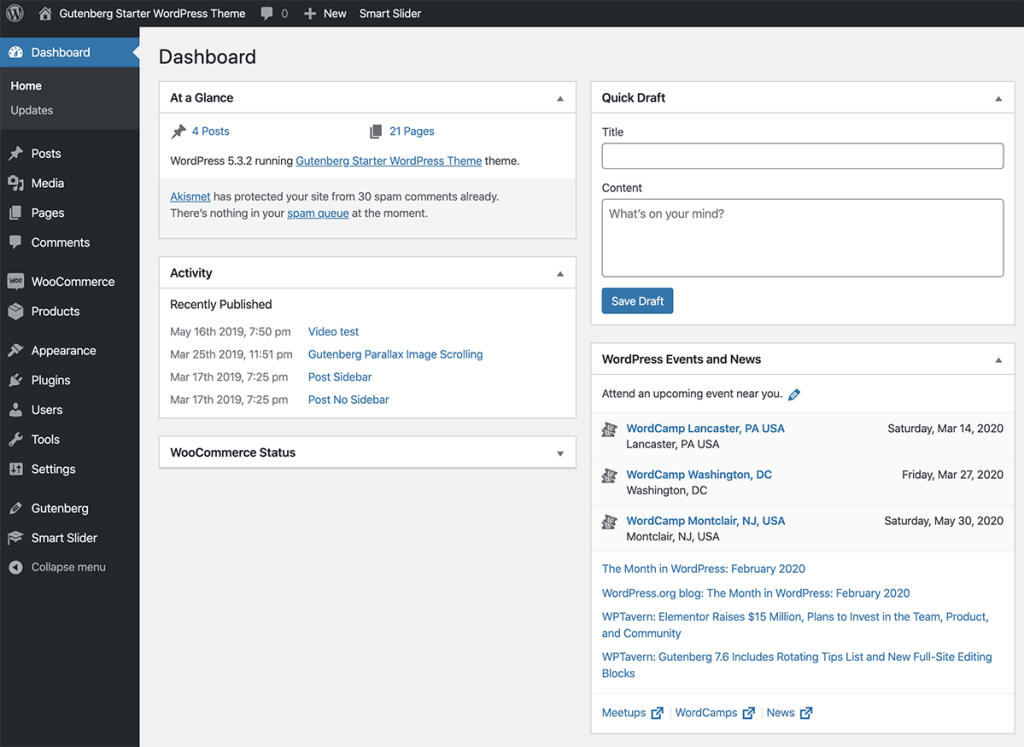Click the Quick Draft Title field
1024x747 pixels.
coord(803,156)
